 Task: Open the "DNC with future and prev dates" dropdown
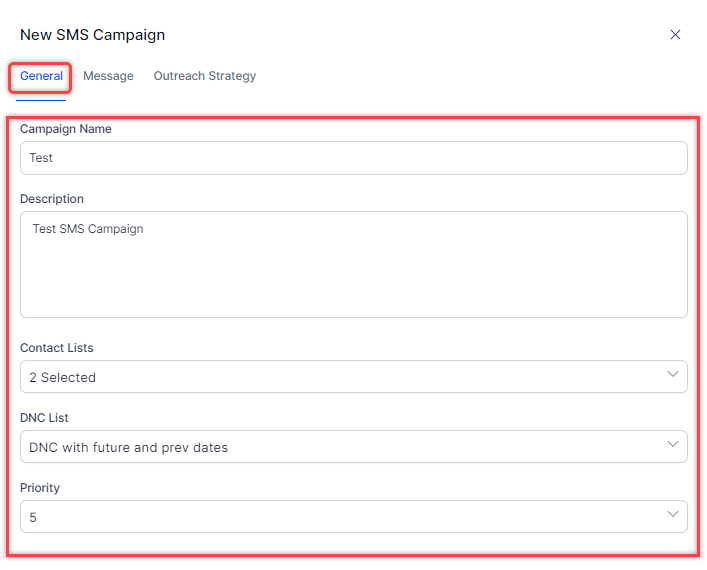tap(129, 447)
